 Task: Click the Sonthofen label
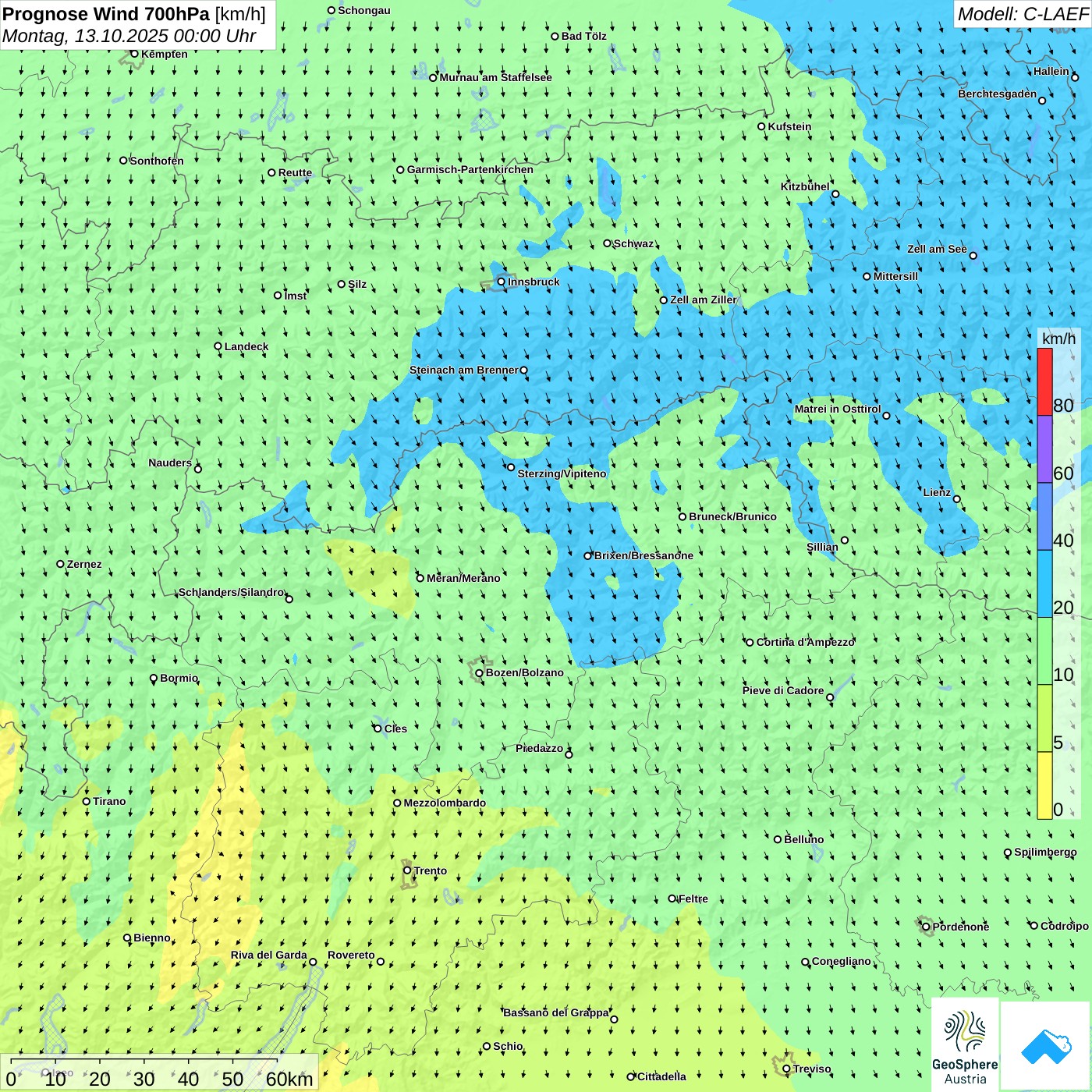click(x=157, y=161)
